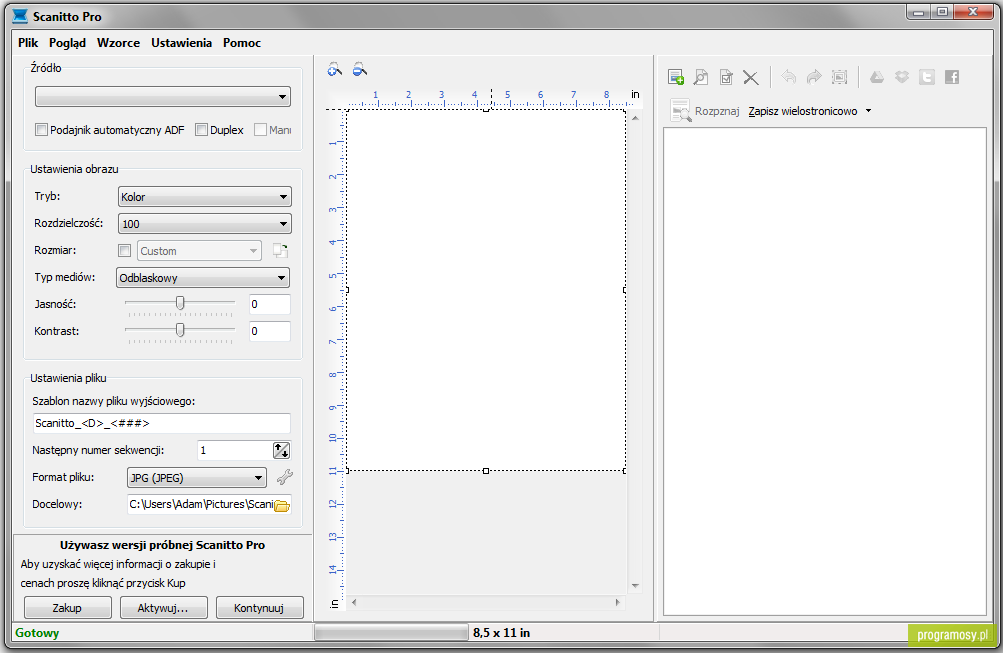
Task: Click the preview vertical scrollbar up arrow
Action: click(x=635, y=118)
